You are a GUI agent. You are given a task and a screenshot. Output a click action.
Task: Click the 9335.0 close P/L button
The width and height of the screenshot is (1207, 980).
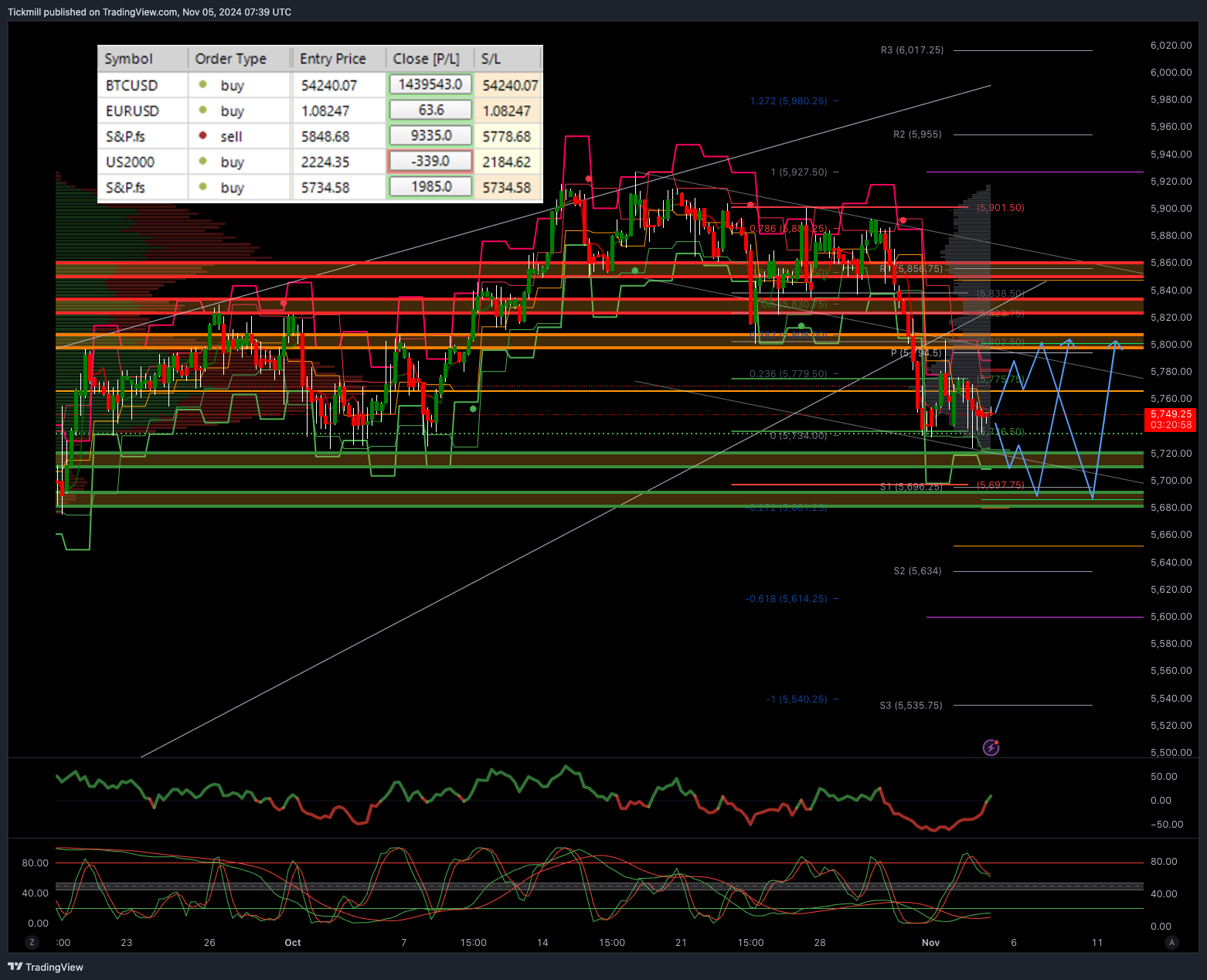(430, 135)
